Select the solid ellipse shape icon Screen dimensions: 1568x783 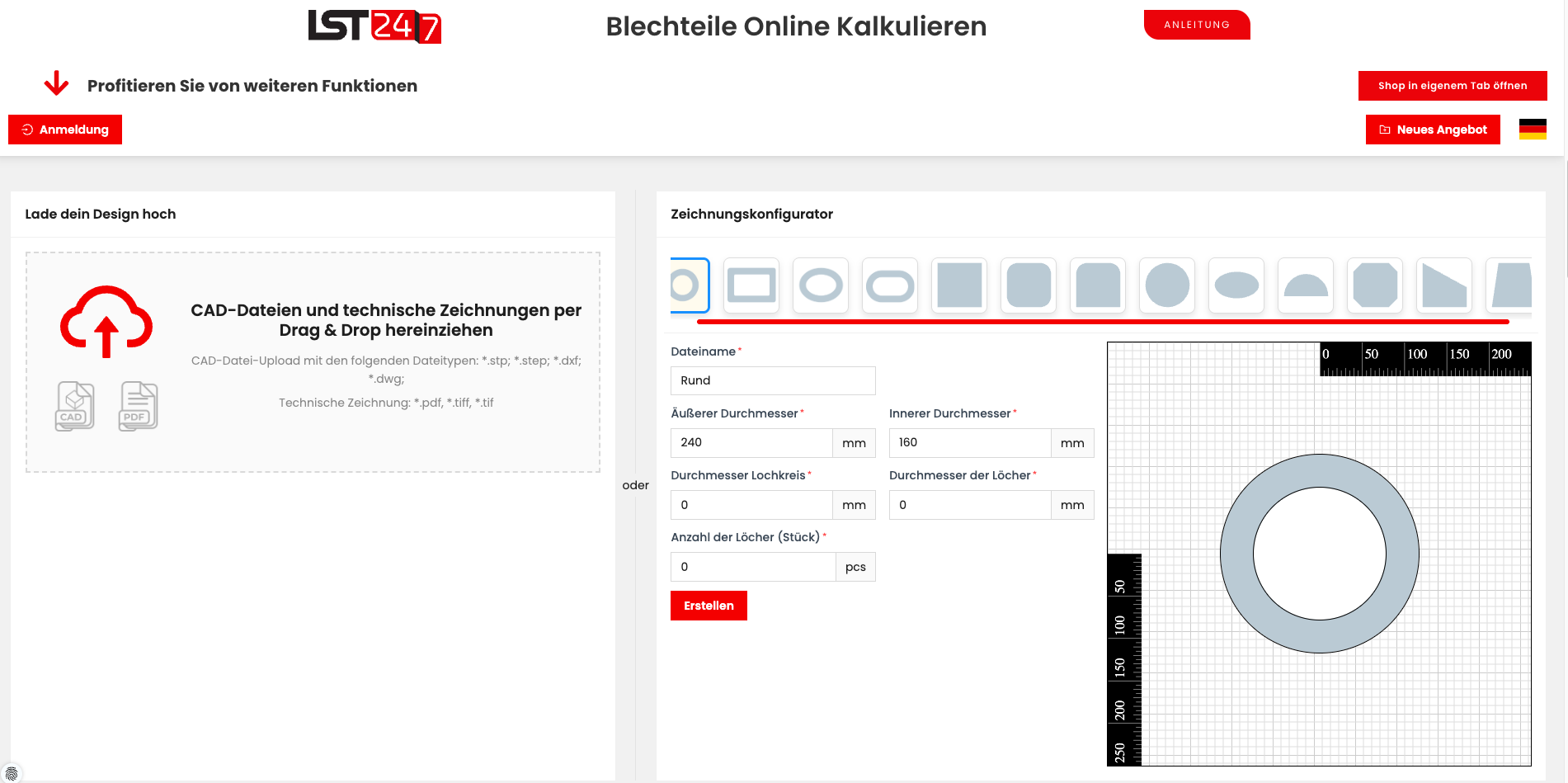coord(1236,285)
